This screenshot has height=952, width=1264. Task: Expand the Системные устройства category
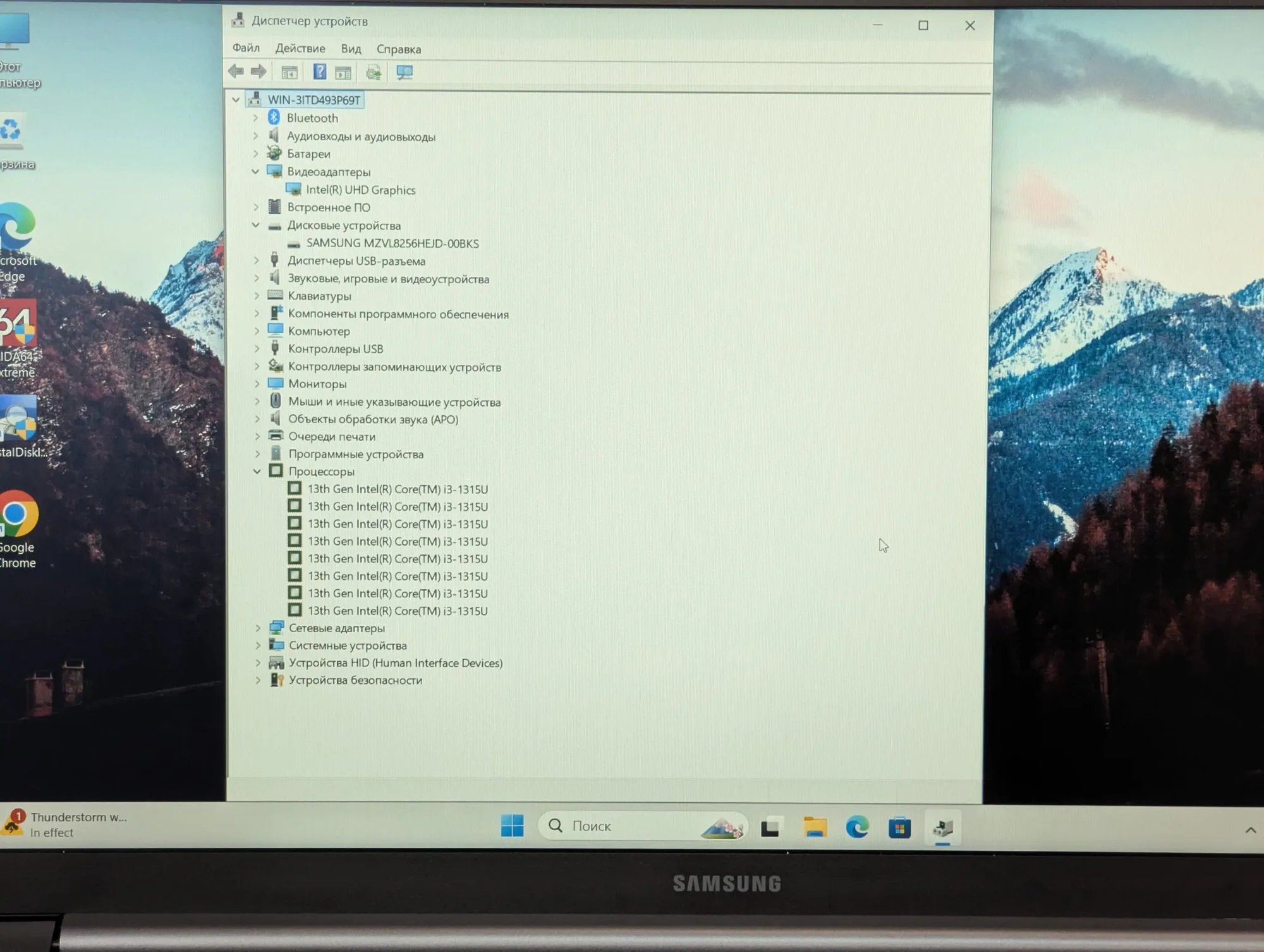pos(258,645)
